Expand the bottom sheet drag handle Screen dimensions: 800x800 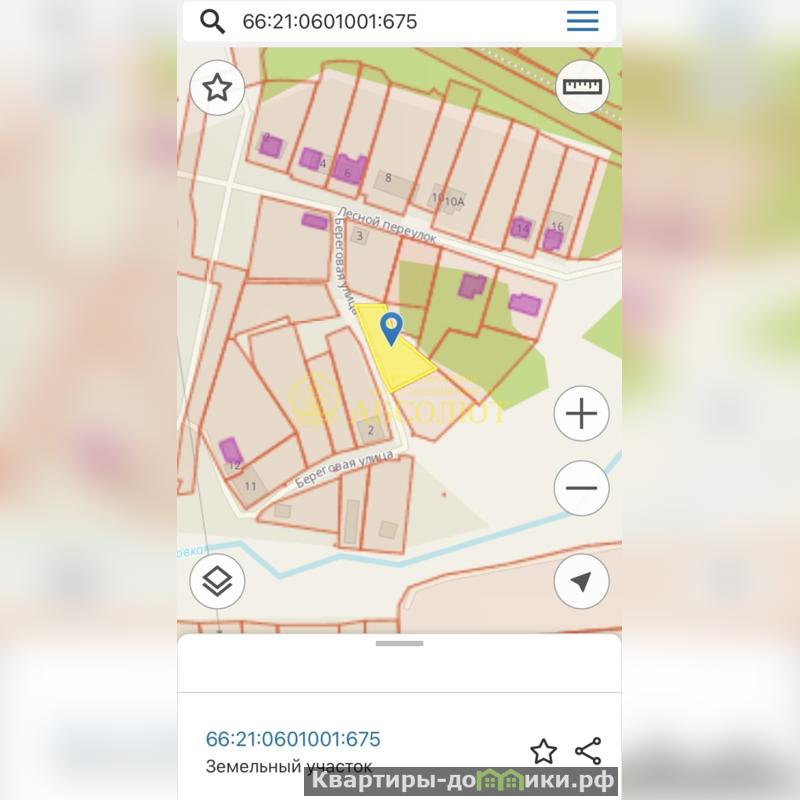point(399,643)
